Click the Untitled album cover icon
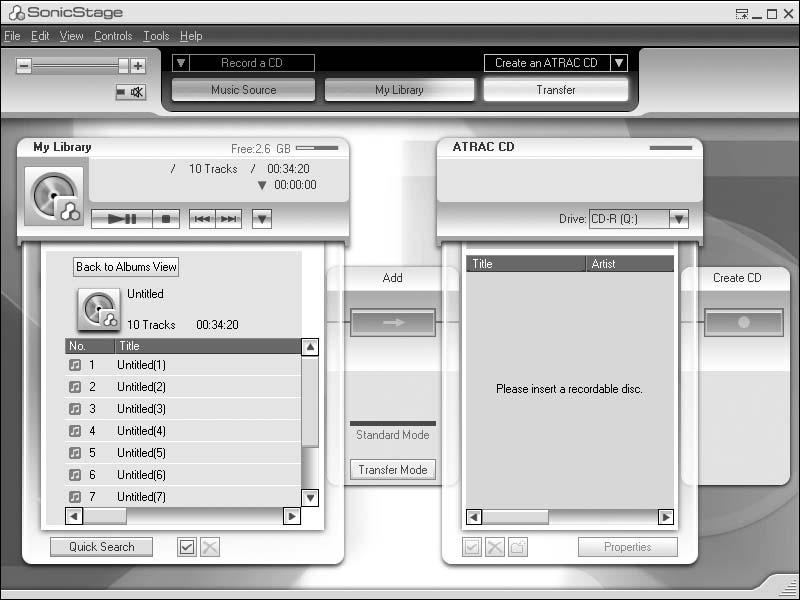Viewport: 800px width, 600px height. [x=99, y=309]
